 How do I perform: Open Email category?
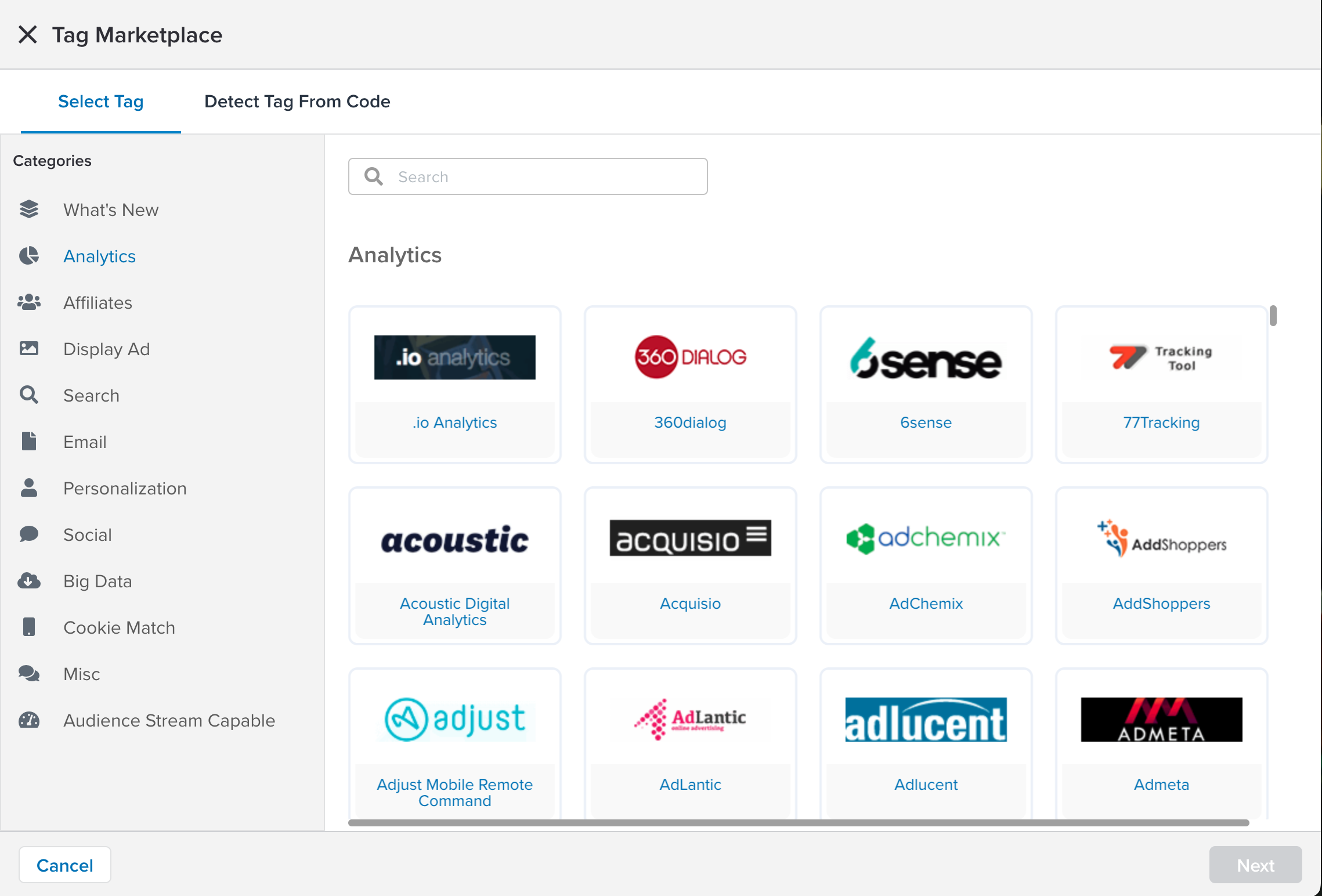pyautogui.click(x=85, y=442)
